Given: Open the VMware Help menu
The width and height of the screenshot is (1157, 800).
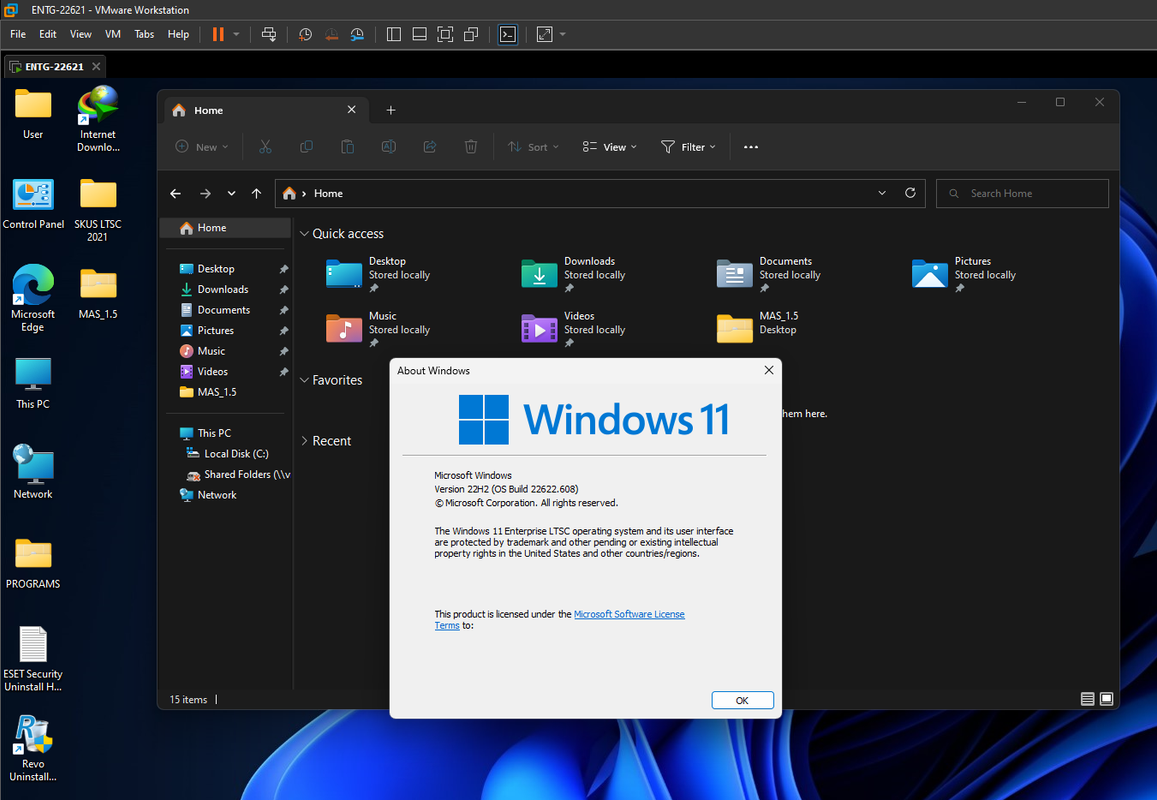Looking at the screenshot, I should click(178, 34).
